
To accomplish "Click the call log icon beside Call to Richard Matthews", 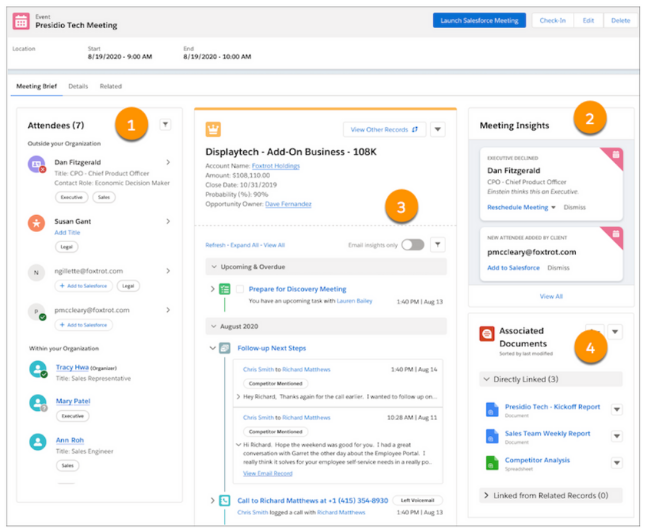I will [224, 501].
